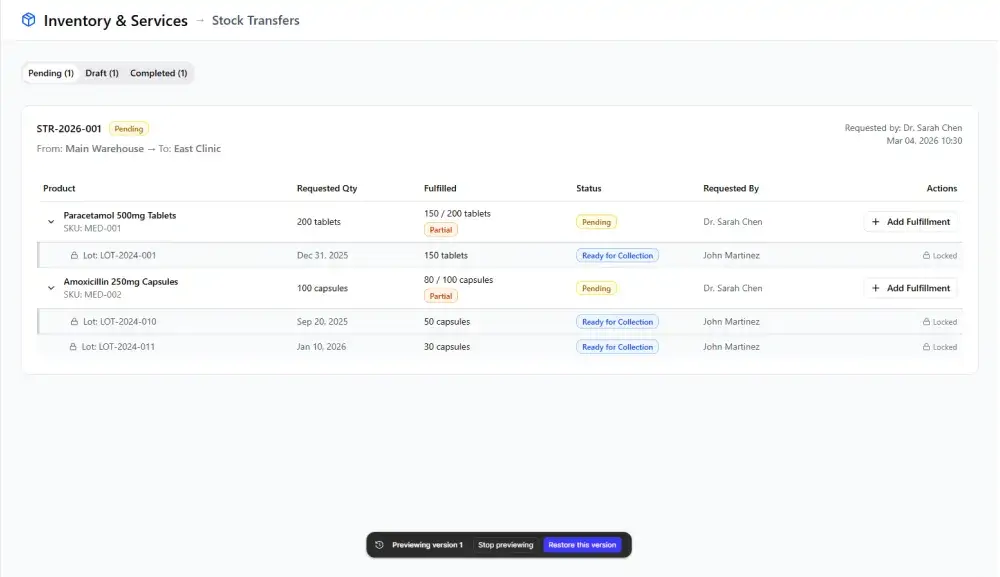Click lock icon beside Lot: LOT-2024-011

pyautogui.click(x=73, y=347)
